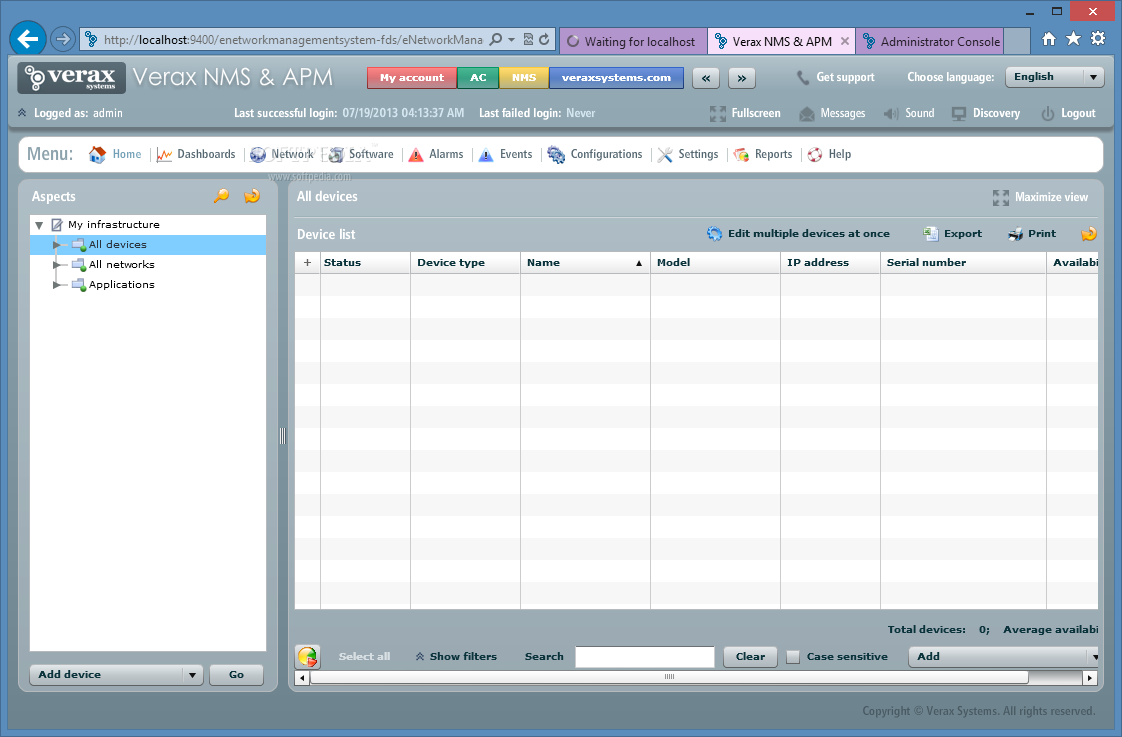Click the Go button

236,675
